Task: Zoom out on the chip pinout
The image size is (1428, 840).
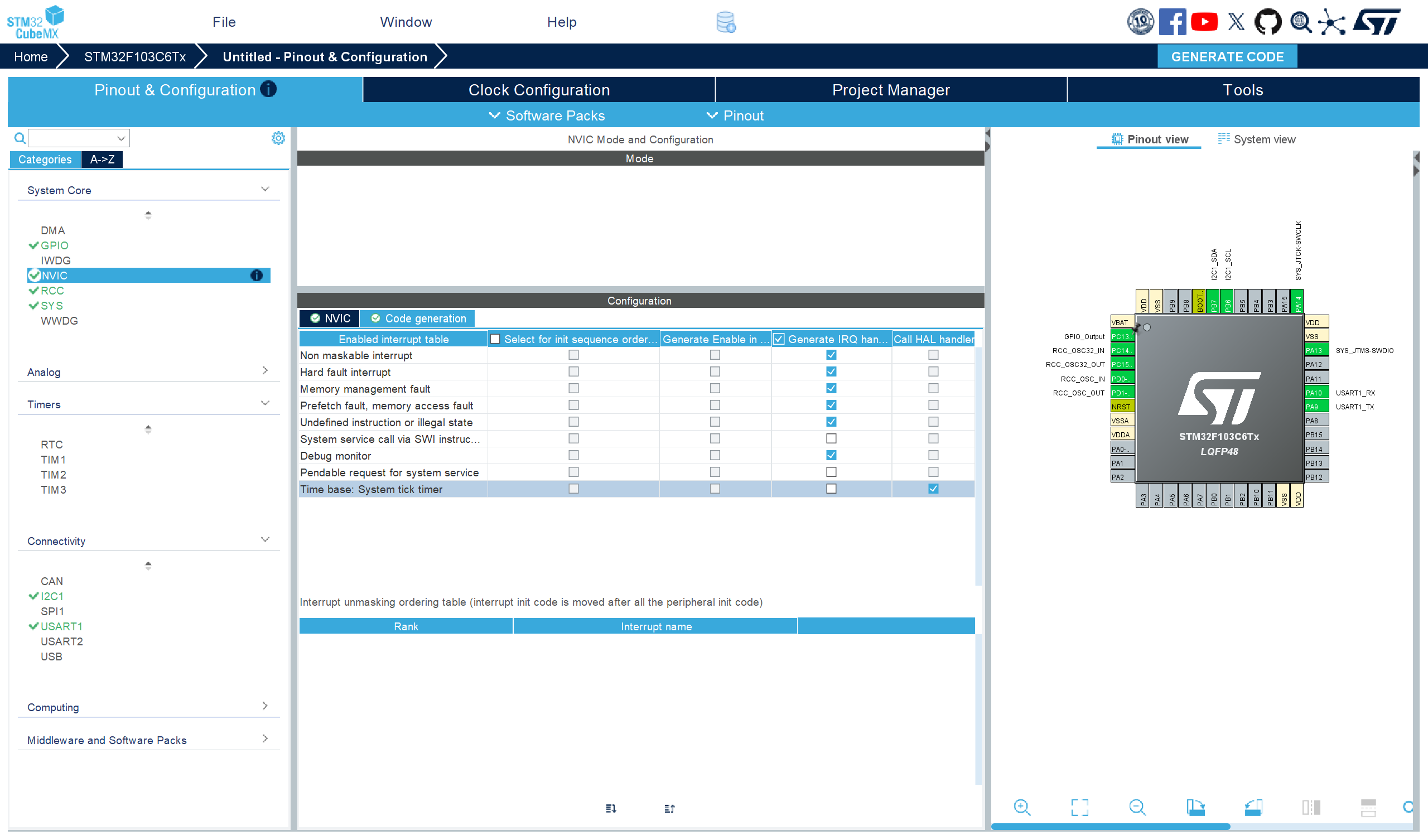Action: [x=1137, y=807]
